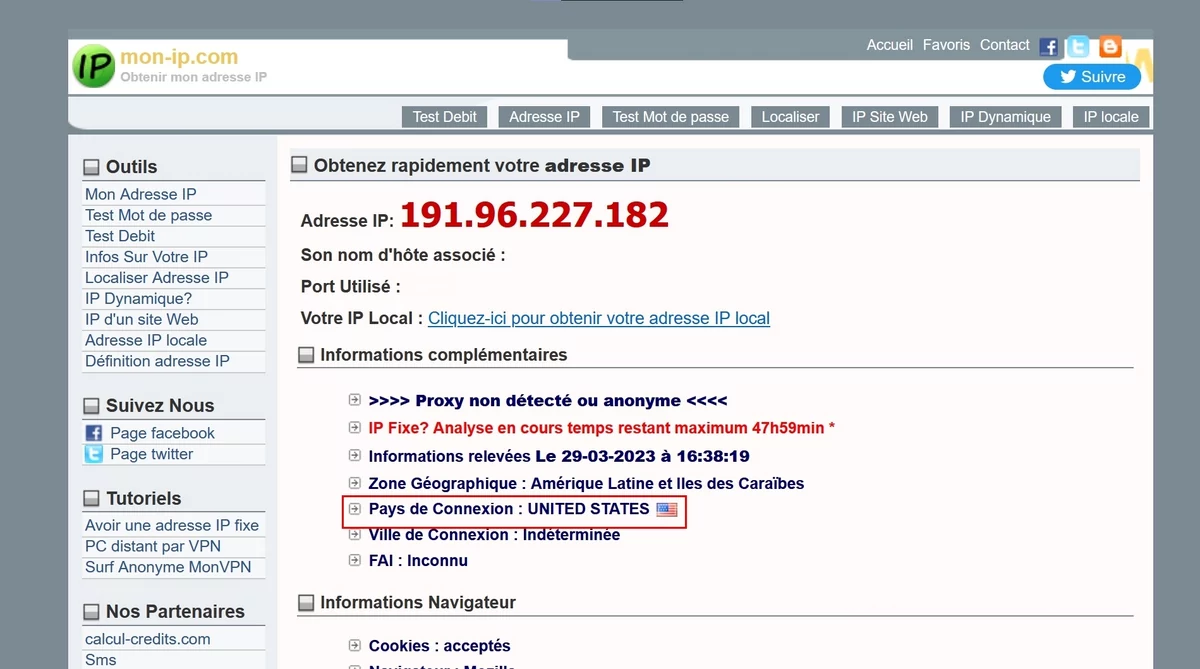Image resolution: width=1200 pixels, height=669 pixels.
Task: Click arrow bullet beside Zone Géographique
Action: (354, 482)
